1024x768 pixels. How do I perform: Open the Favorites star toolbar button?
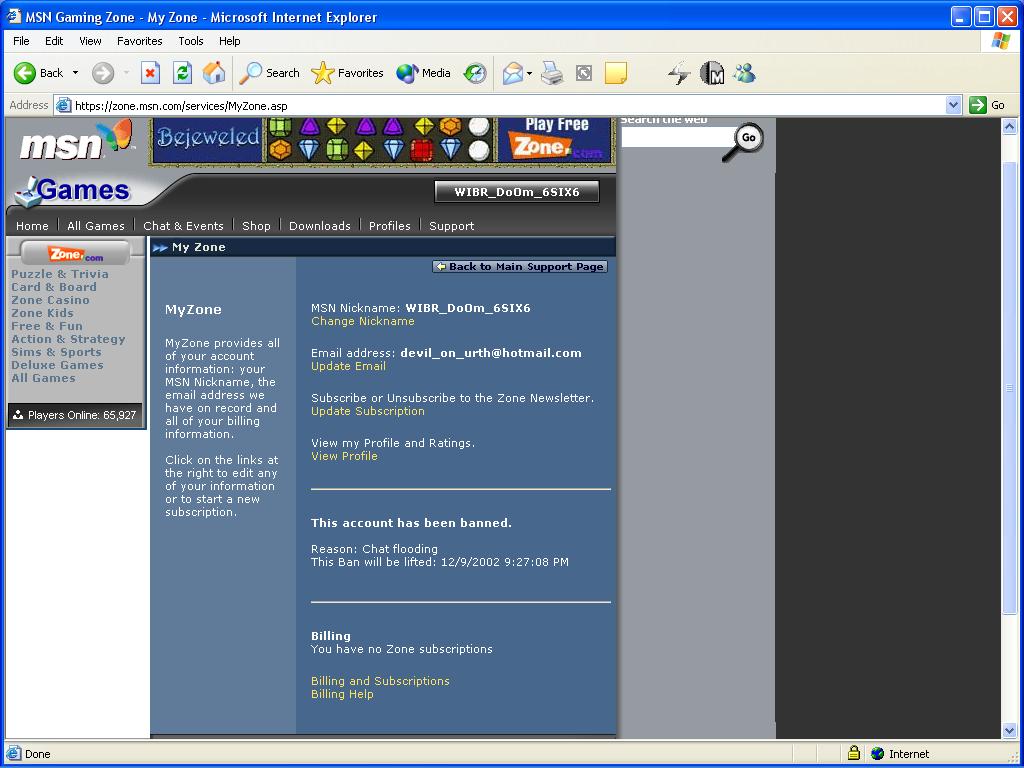pos(347,73)
